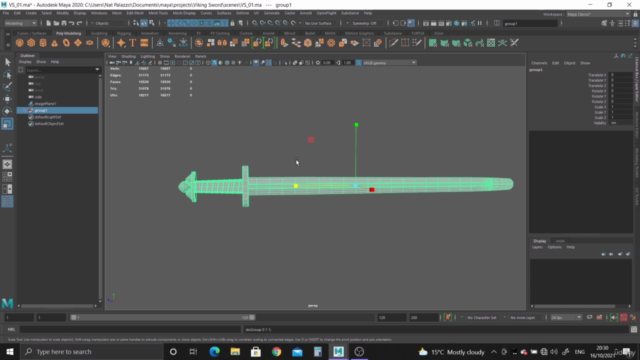The height and width of the screenshot is (360, 640).
Task: Open Google Chrome from the taskbar
Action: point(276,351)
